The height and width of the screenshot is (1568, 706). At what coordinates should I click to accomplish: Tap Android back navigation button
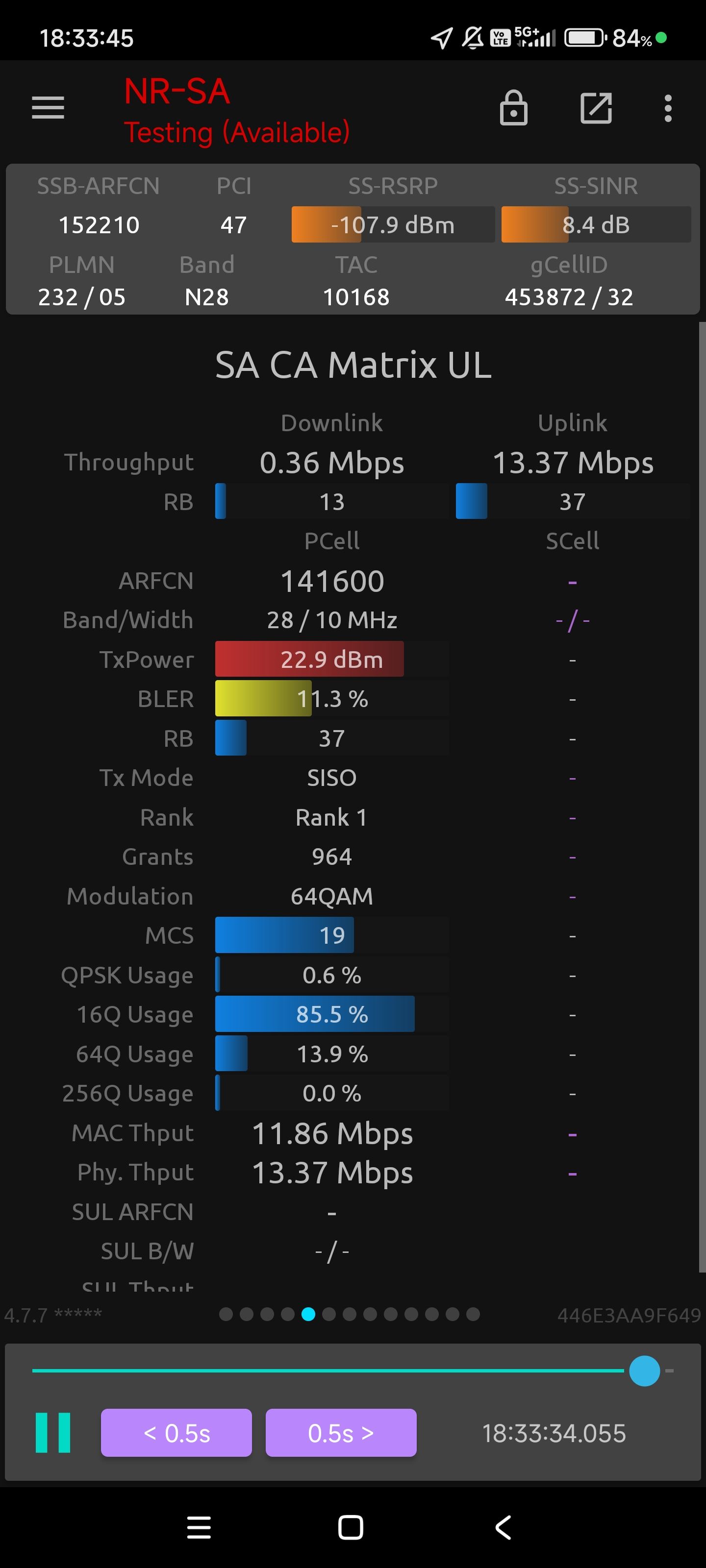pyautogui.click(x=503, y=1527)
